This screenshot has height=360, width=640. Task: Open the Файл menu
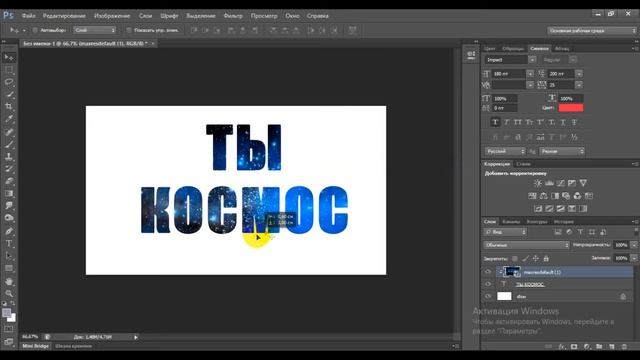tap(29, 16)
